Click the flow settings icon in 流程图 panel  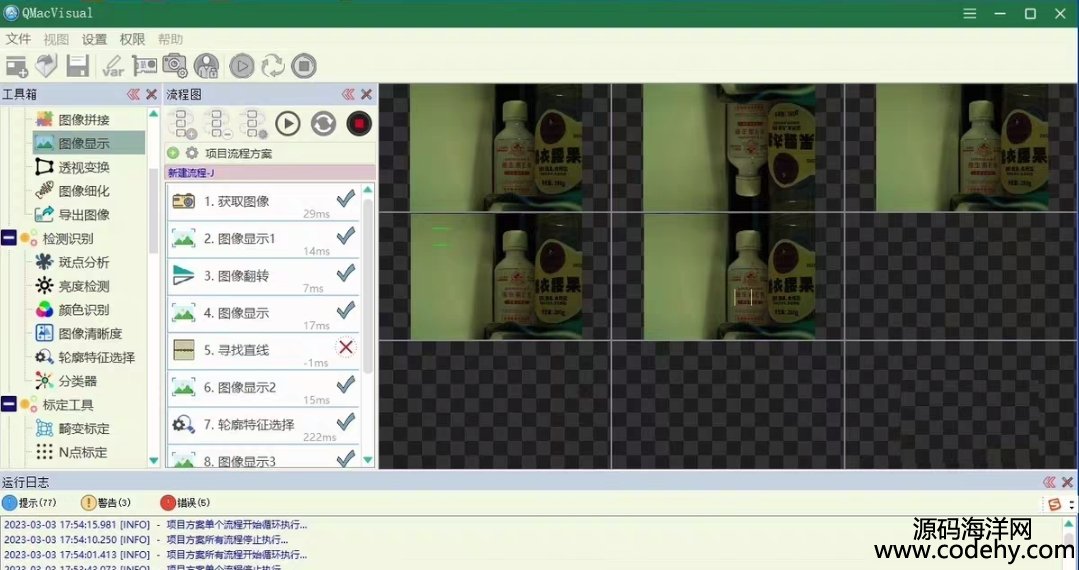254,124
